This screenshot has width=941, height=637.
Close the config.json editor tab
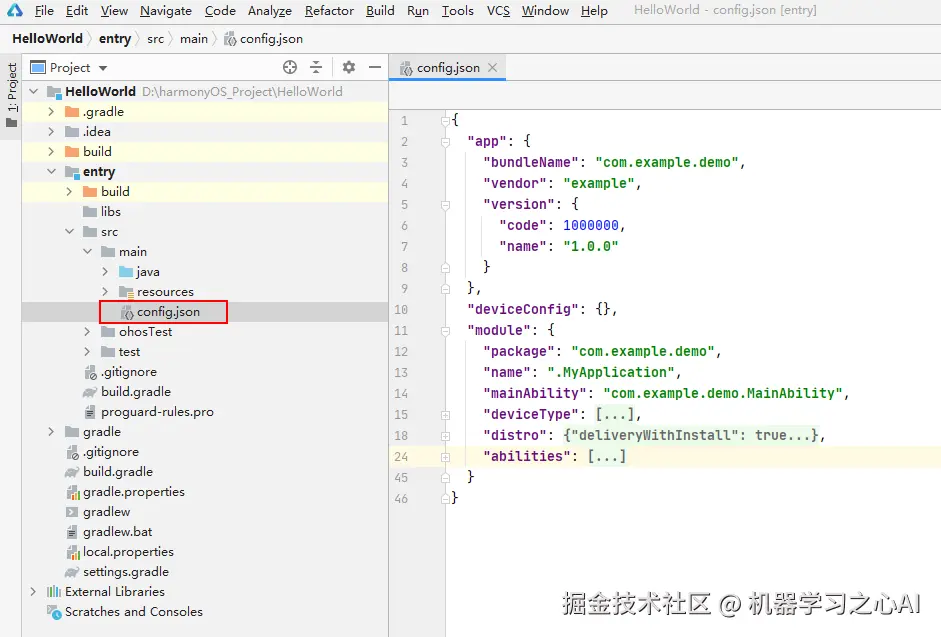pos(493,67)
